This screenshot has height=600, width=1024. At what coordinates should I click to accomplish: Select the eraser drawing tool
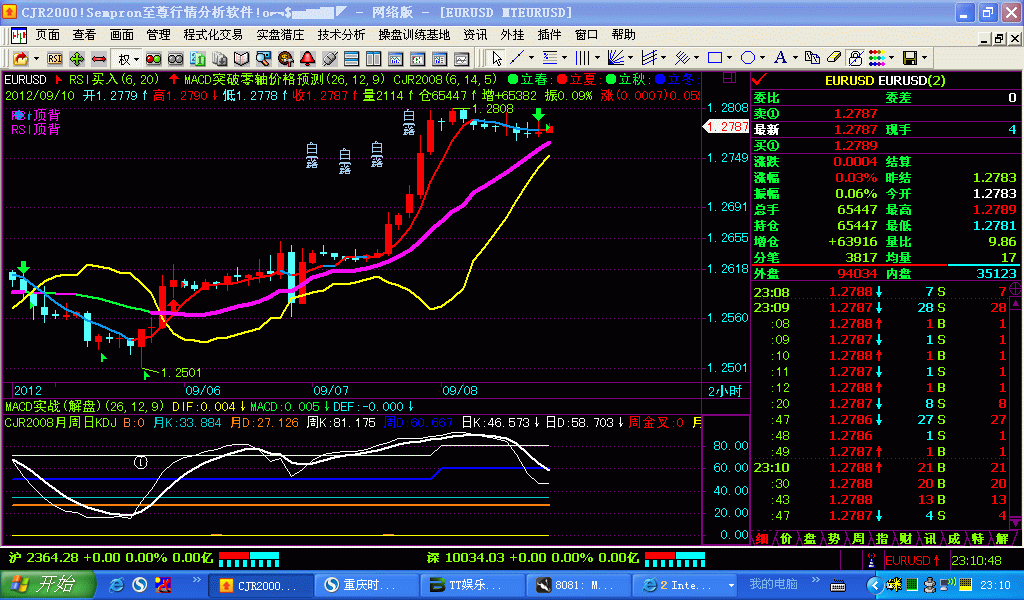click(834, 58)
